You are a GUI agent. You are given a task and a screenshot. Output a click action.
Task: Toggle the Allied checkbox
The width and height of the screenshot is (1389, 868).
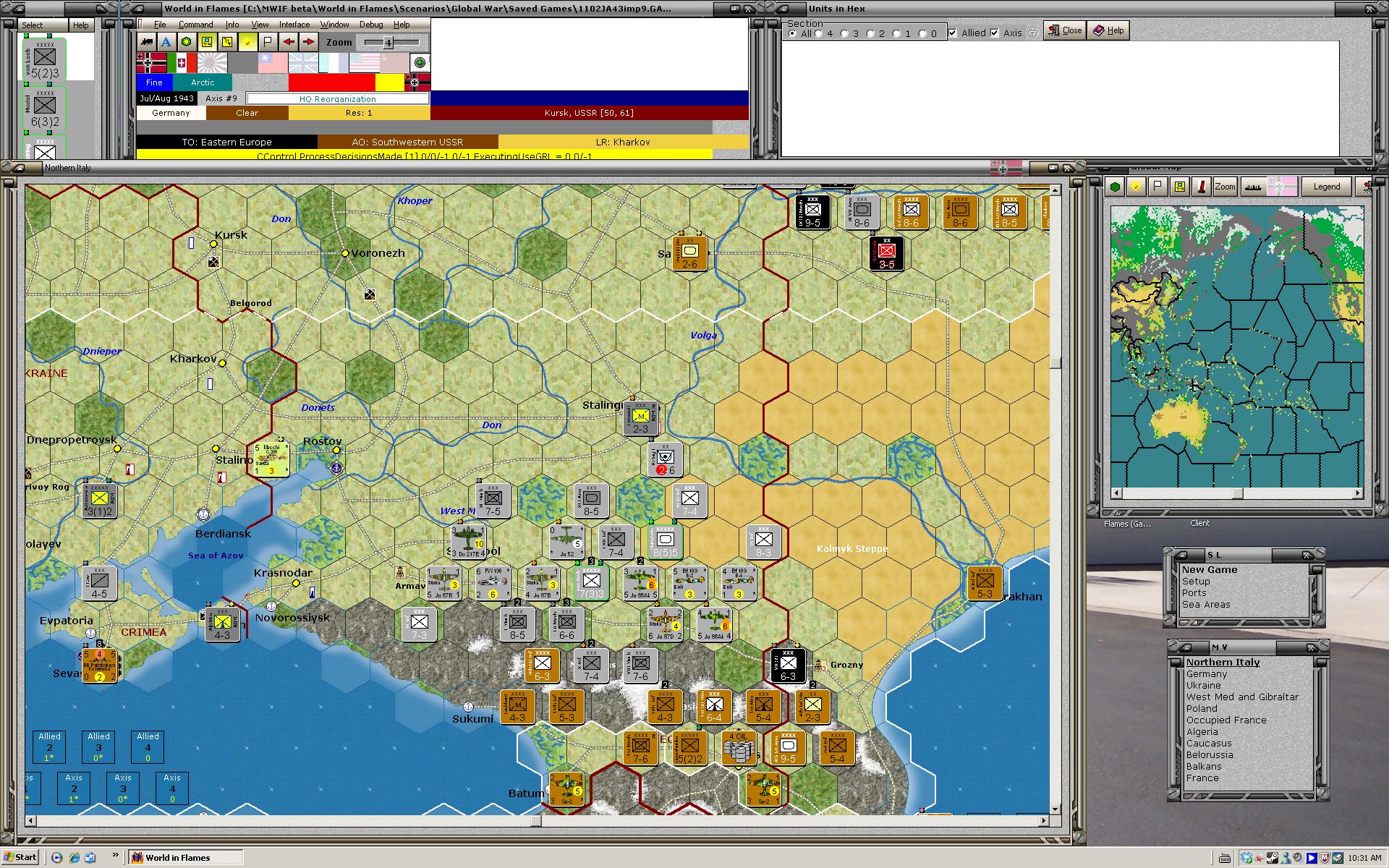(x=953, y=33)
